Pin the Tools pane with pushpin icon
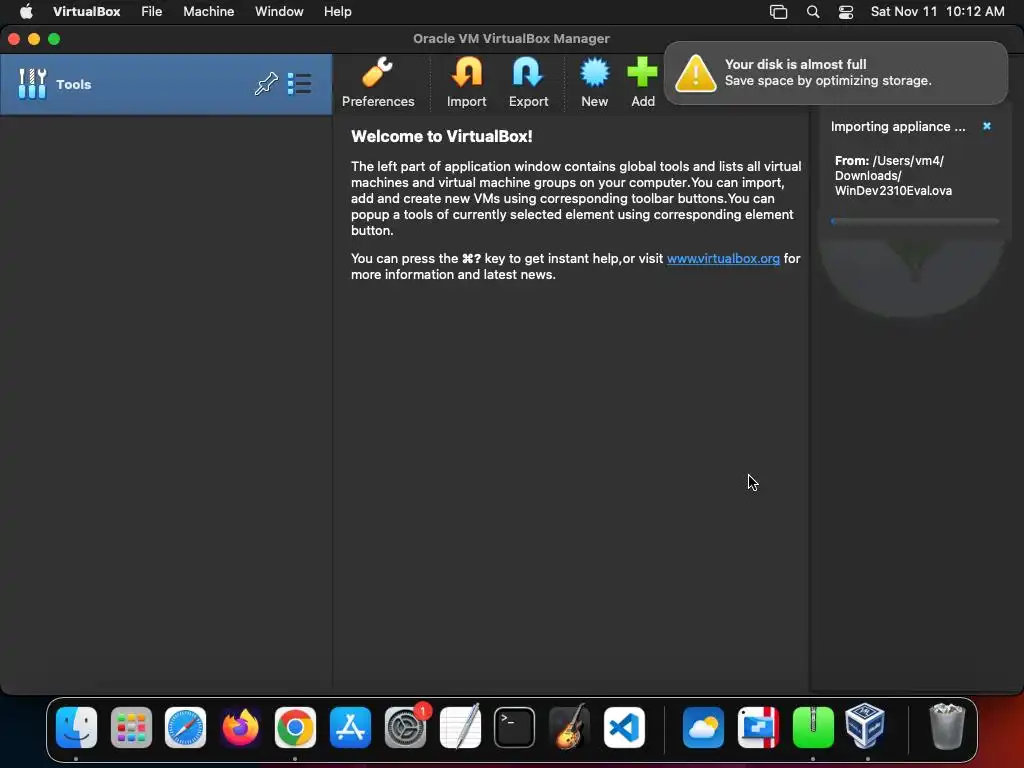 pyautogui.click(x=266, y=84)
